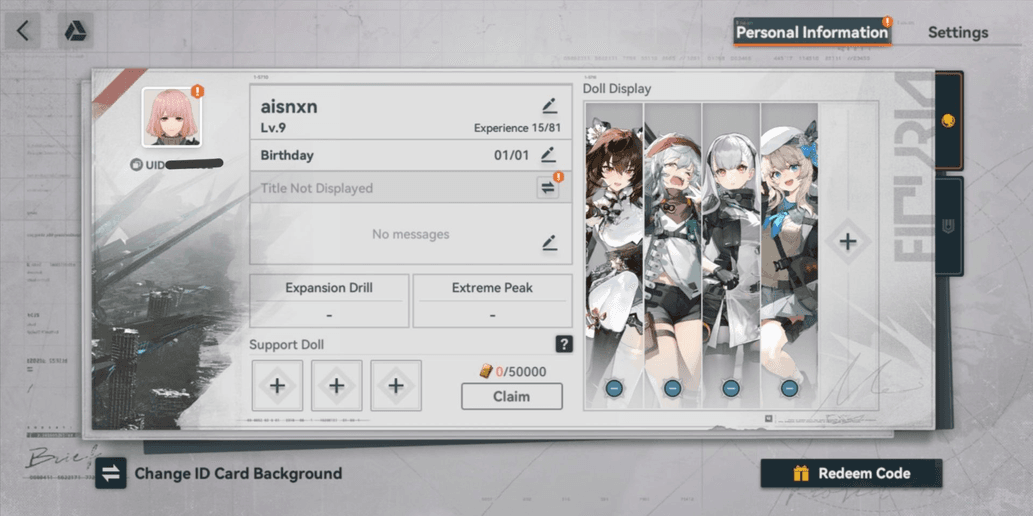Edit the message with pencil icon
Viewport: 1033px width, 516px height.
(x=549, y=242)
